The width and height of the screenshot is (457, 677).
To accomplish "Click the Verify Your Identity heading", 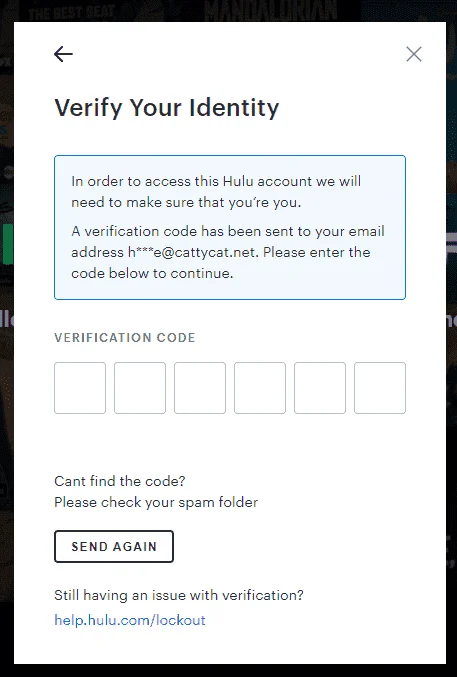I will click(167, 108).
